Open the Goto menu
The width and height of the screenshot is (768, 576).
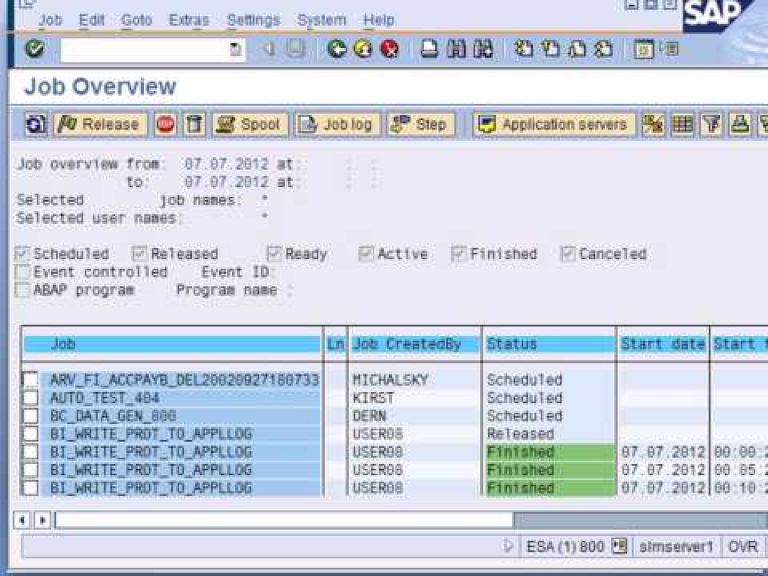(136, 19)
